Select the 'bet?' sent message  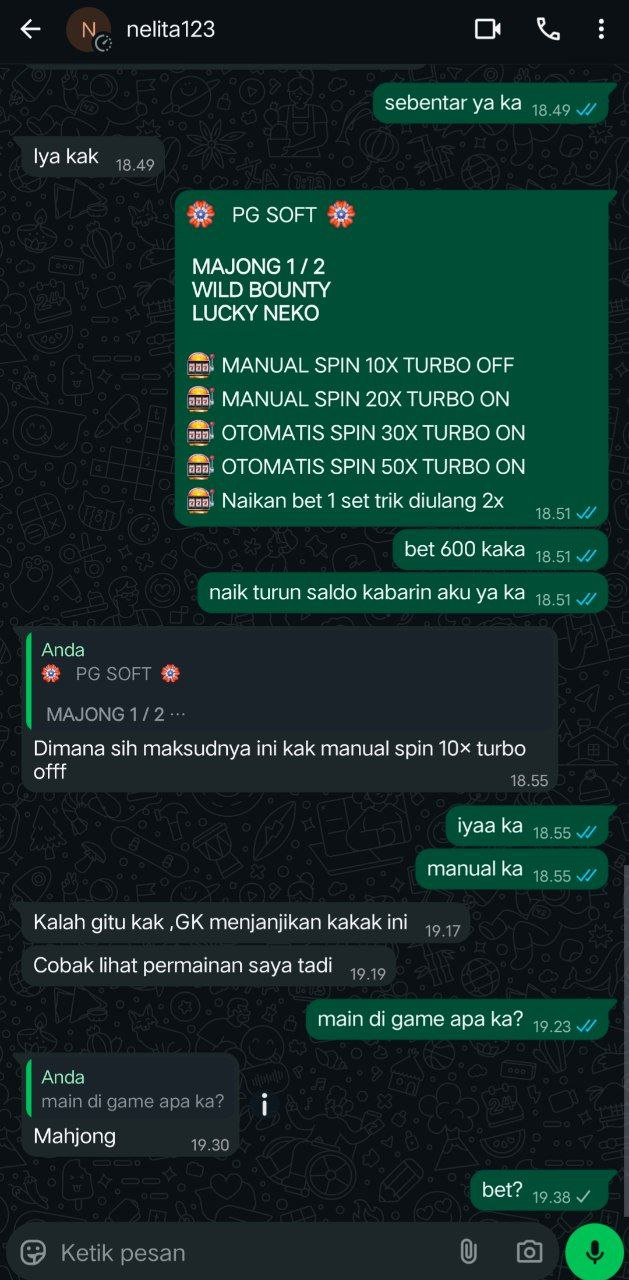click(538, 1191)
